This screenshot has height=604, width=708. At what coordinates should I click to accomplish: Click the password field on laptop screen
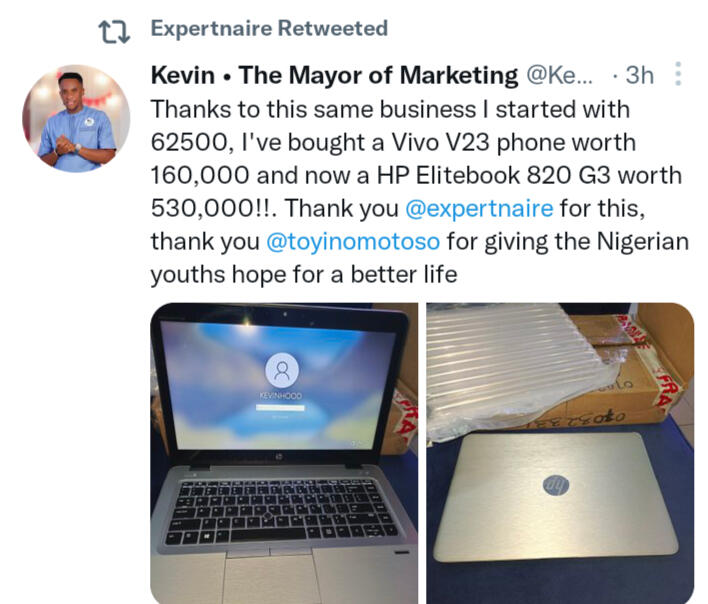[280, 408]
